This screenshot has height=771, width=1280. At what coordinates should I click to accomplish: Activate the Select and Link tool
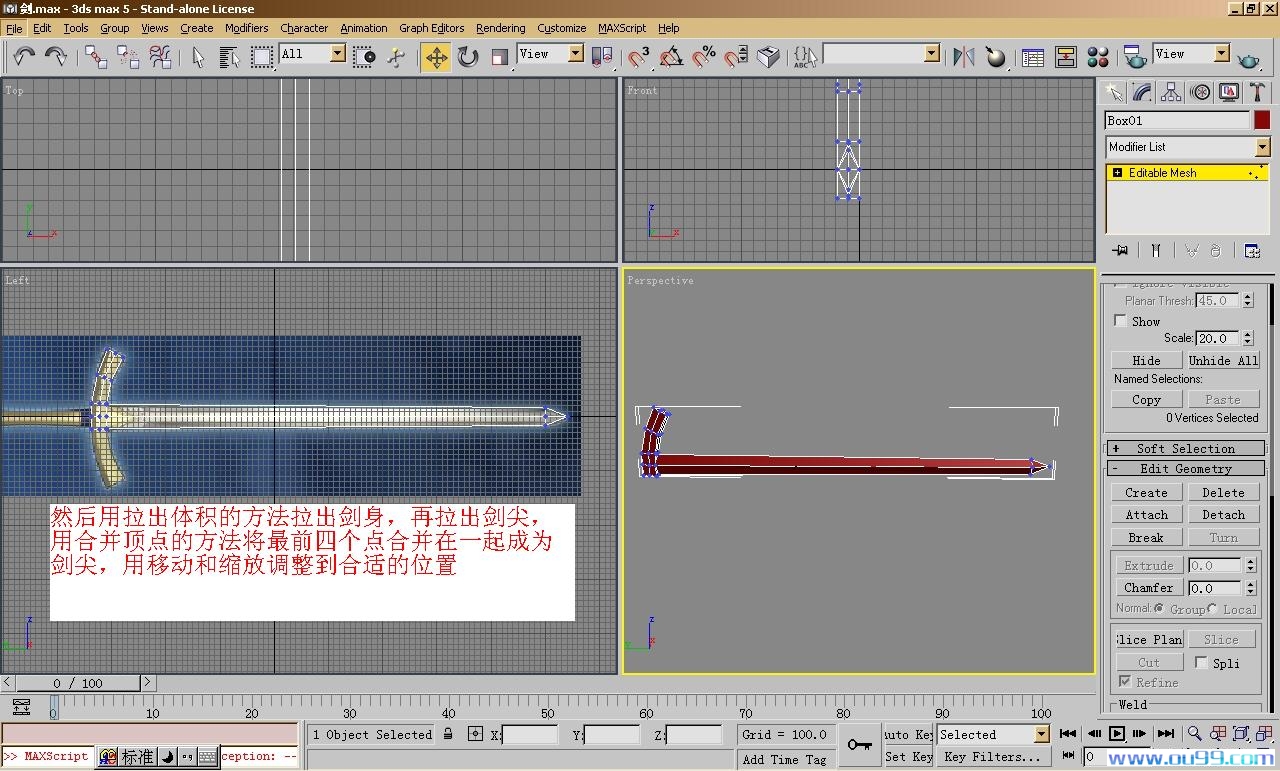(x=96, y=57)
